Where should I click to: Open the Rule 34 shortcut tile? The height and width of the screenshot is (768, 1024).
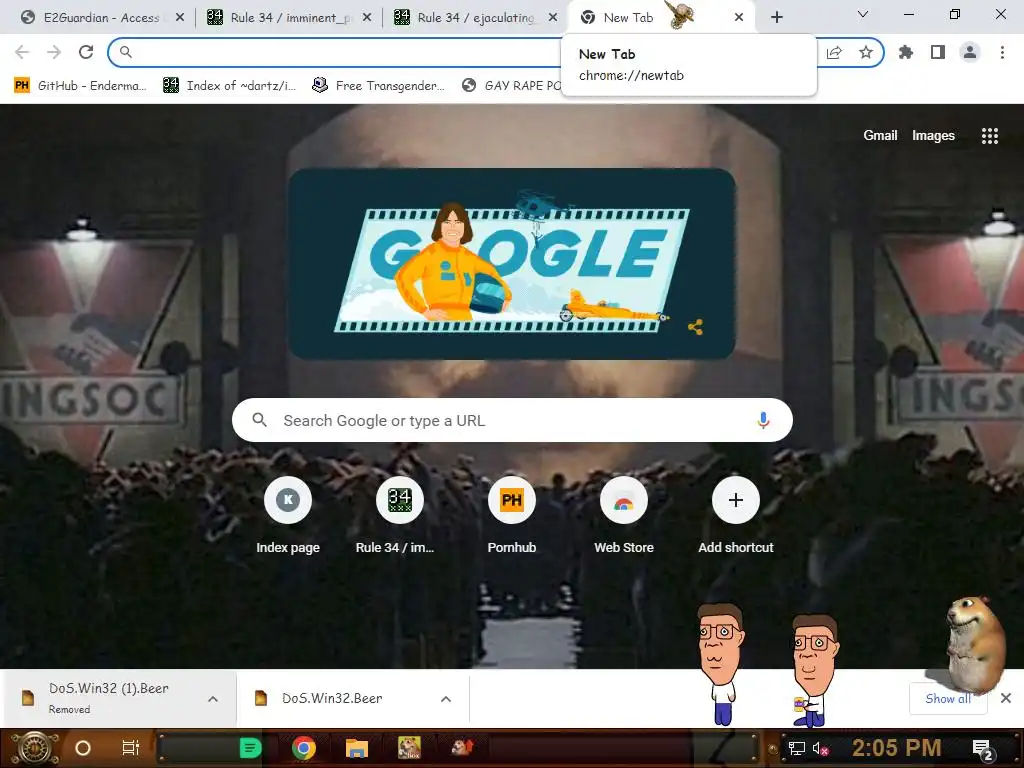click(400, 516)
